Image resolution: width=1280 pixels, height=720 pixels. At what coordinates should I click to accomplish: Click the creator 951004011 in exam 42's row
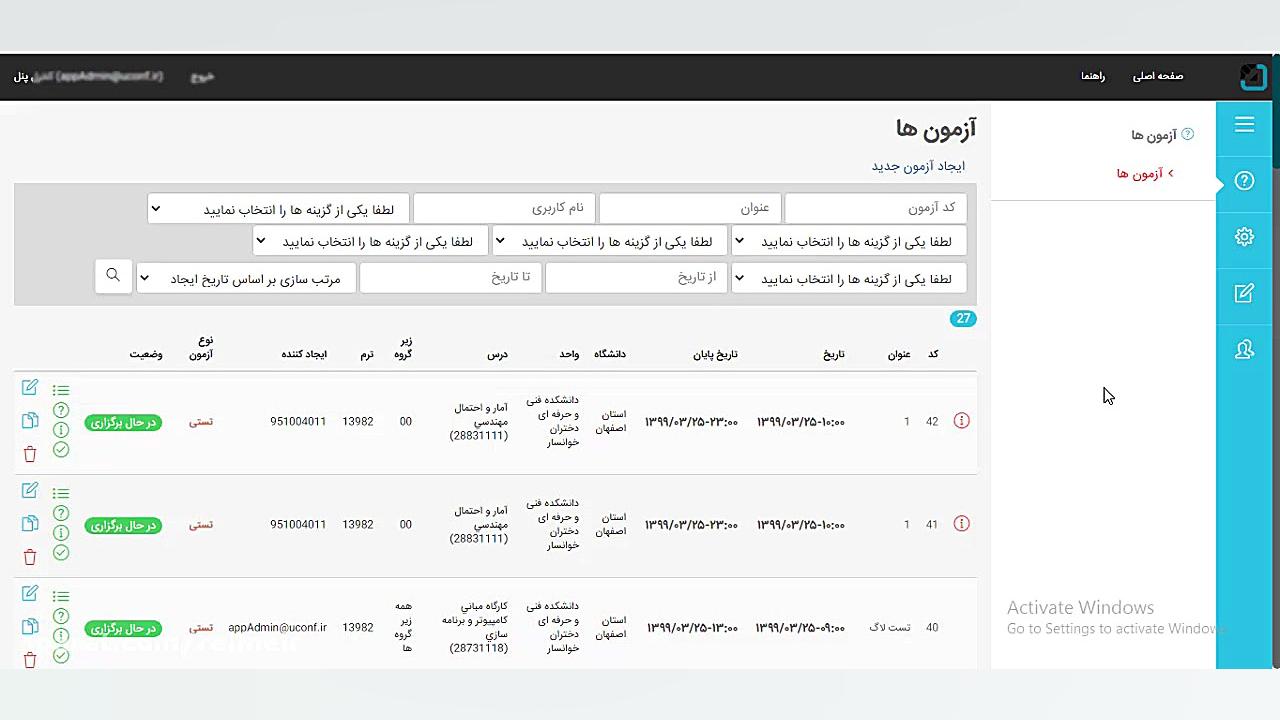click(298, 421)
